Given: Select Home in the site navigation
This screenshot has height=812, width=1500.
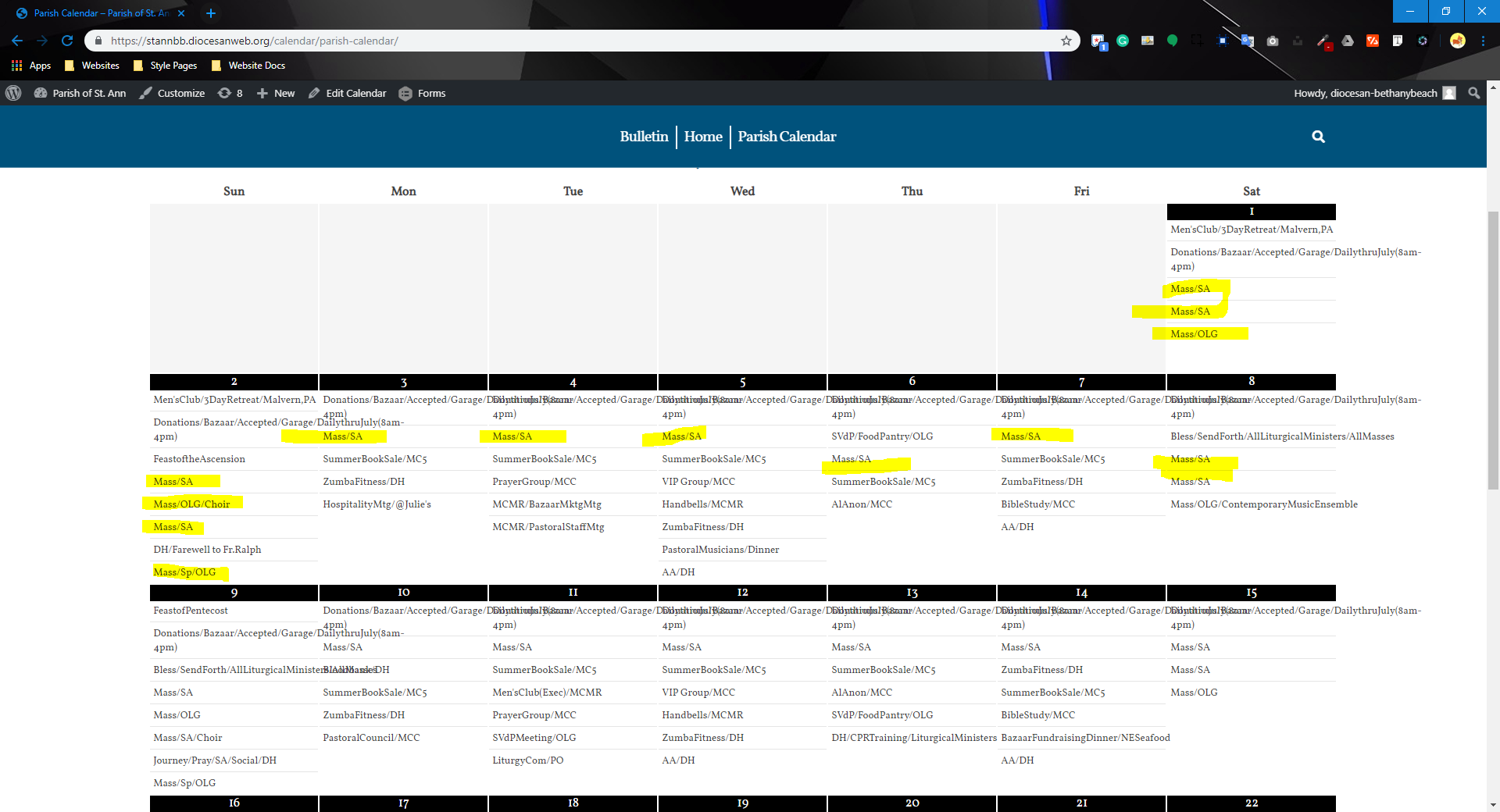Looking at the screenshot, I should pos(703,137).
